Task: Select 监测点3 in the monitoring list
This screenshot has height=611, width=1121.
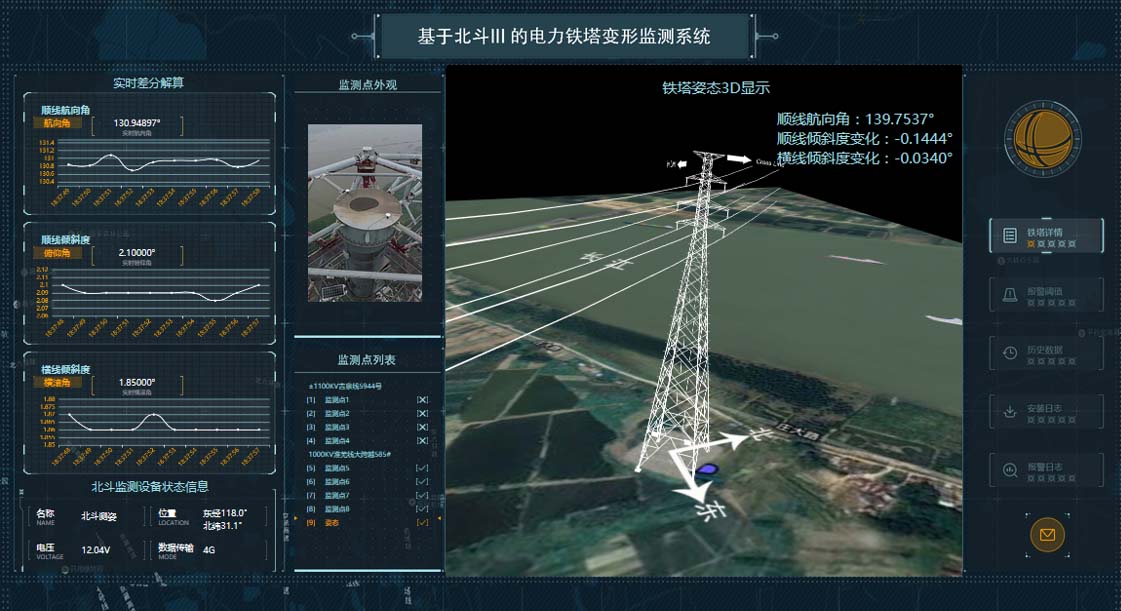Action: pyautogui.click(x=337, y=427)
